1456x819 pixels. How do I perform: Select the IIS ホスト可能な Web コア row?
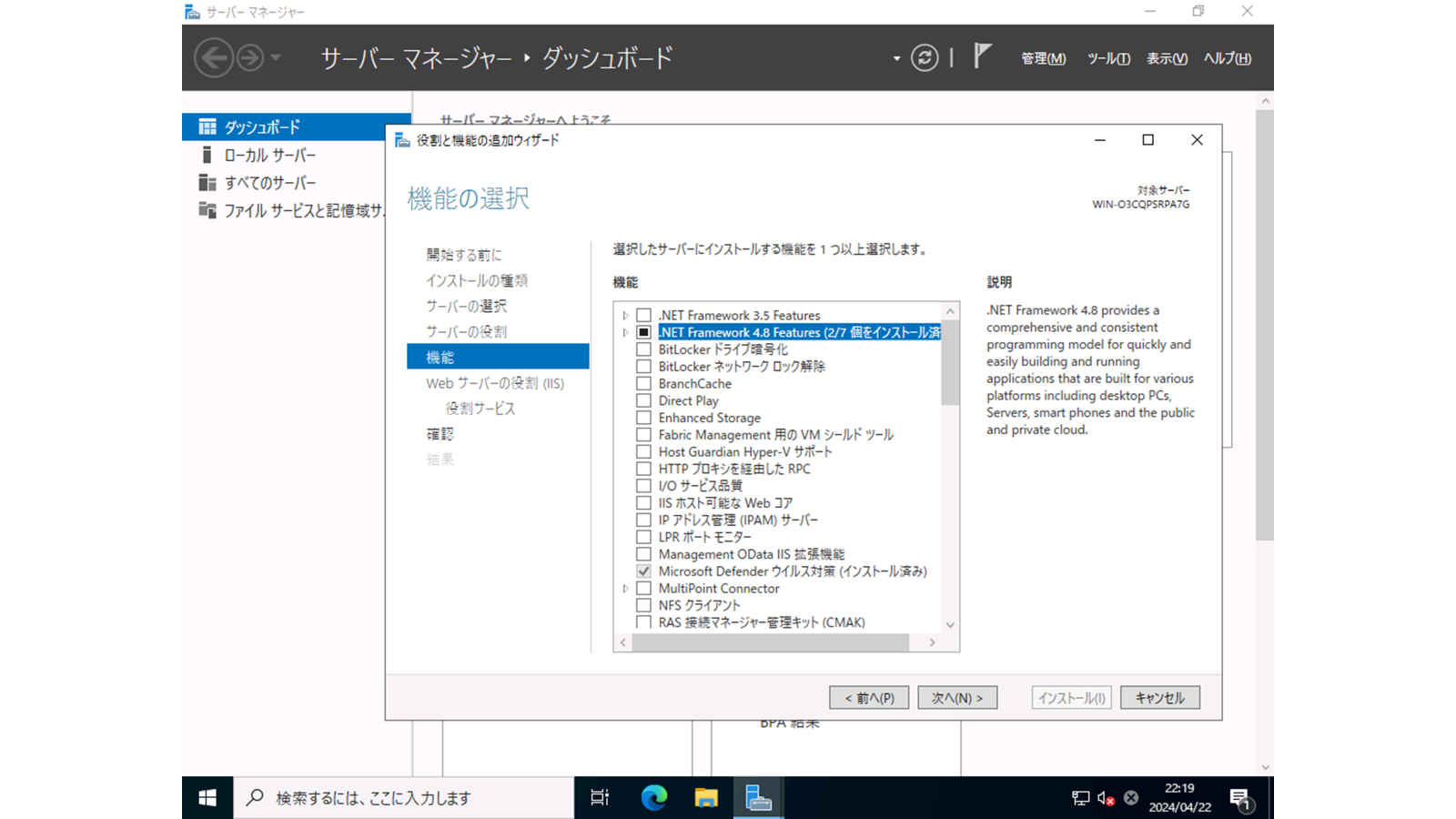pyautogui.click(x=725, y=503)
